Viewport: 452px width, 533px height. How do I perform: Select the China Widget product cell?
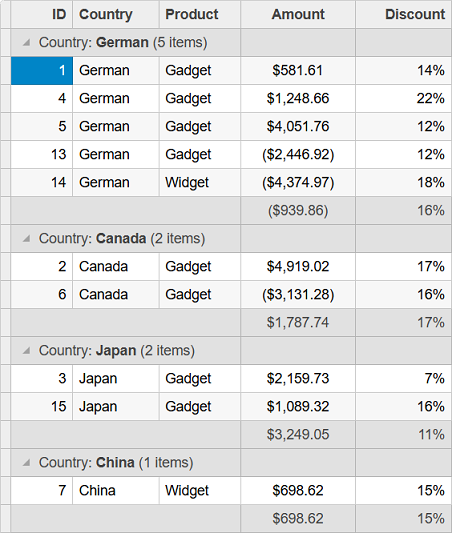pos(200,491)
